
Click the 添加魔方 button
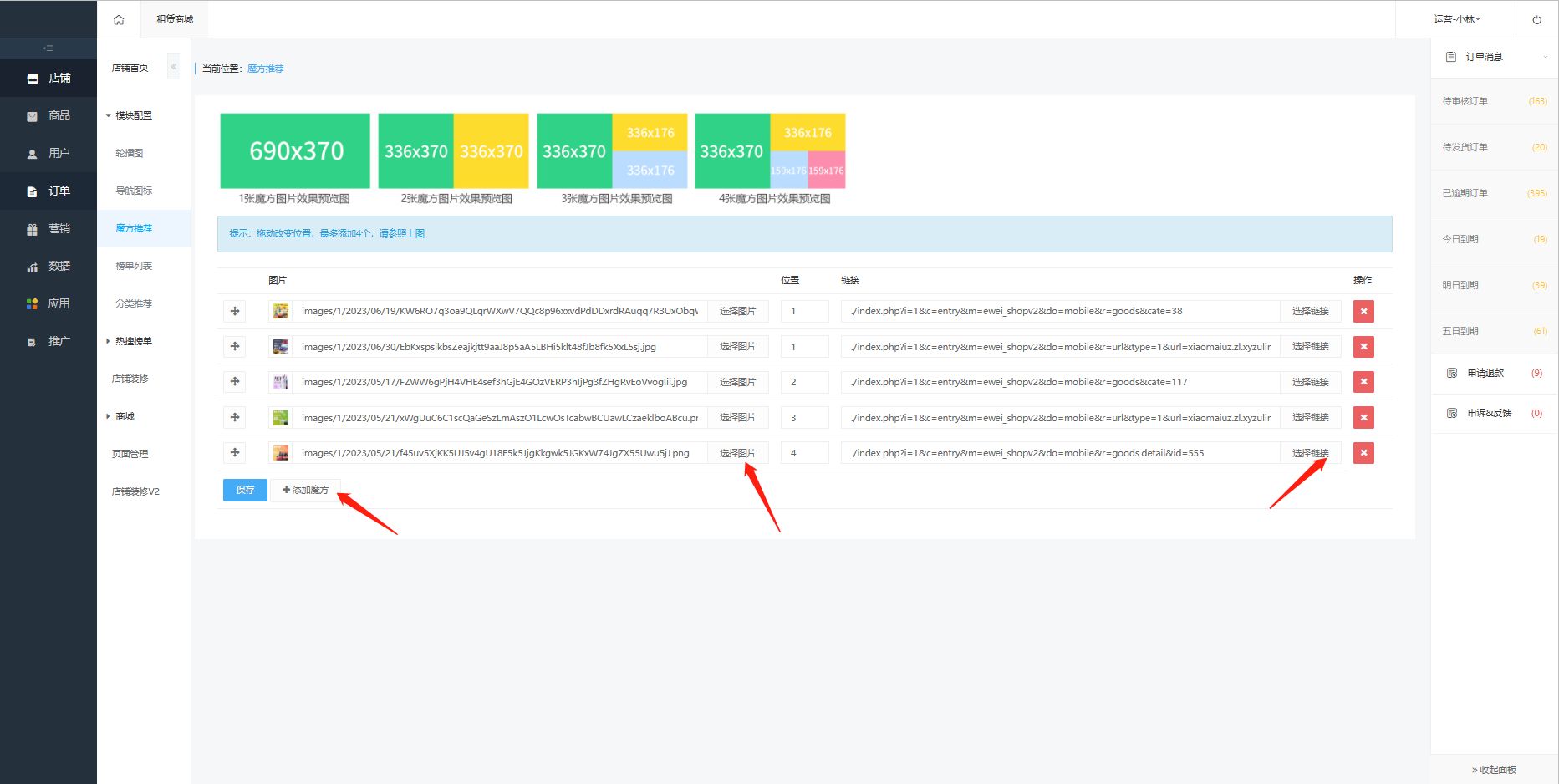coord(305,490)
